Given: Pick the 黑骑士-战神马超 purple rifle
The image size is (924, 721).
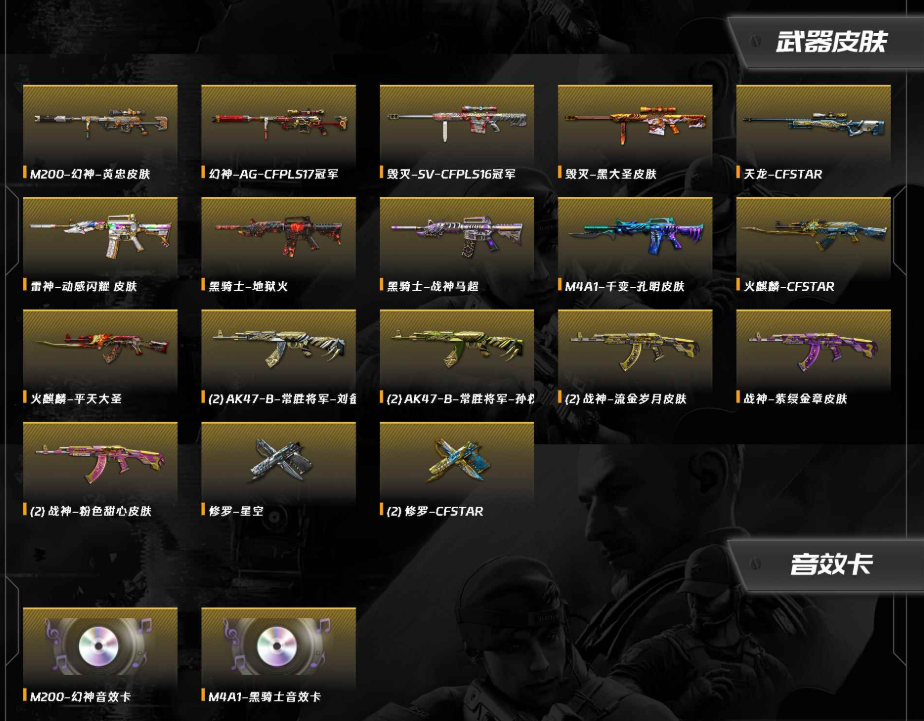Looking at the screenshot, I should tap(457, 236).
